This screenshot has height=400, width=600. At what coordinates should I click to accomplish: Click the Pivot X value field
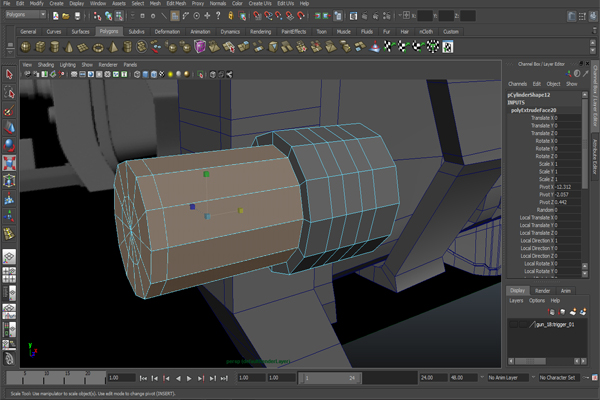[x=567, y=187]
